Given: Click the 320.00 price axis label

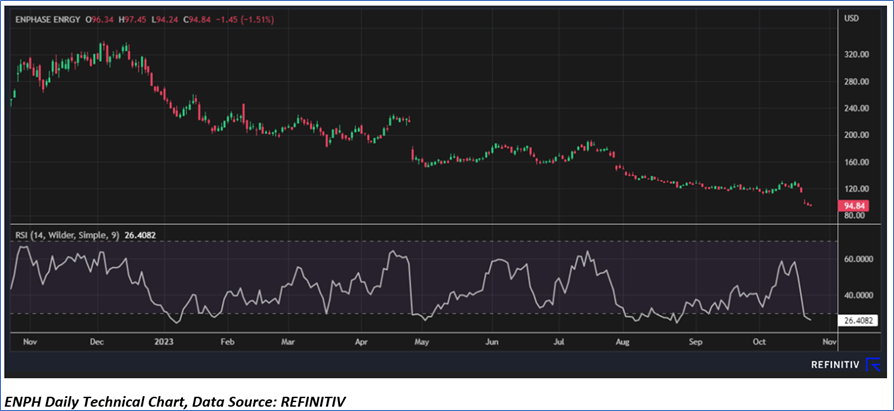Looking at the screenshot, I should click(x=857, y=55).
